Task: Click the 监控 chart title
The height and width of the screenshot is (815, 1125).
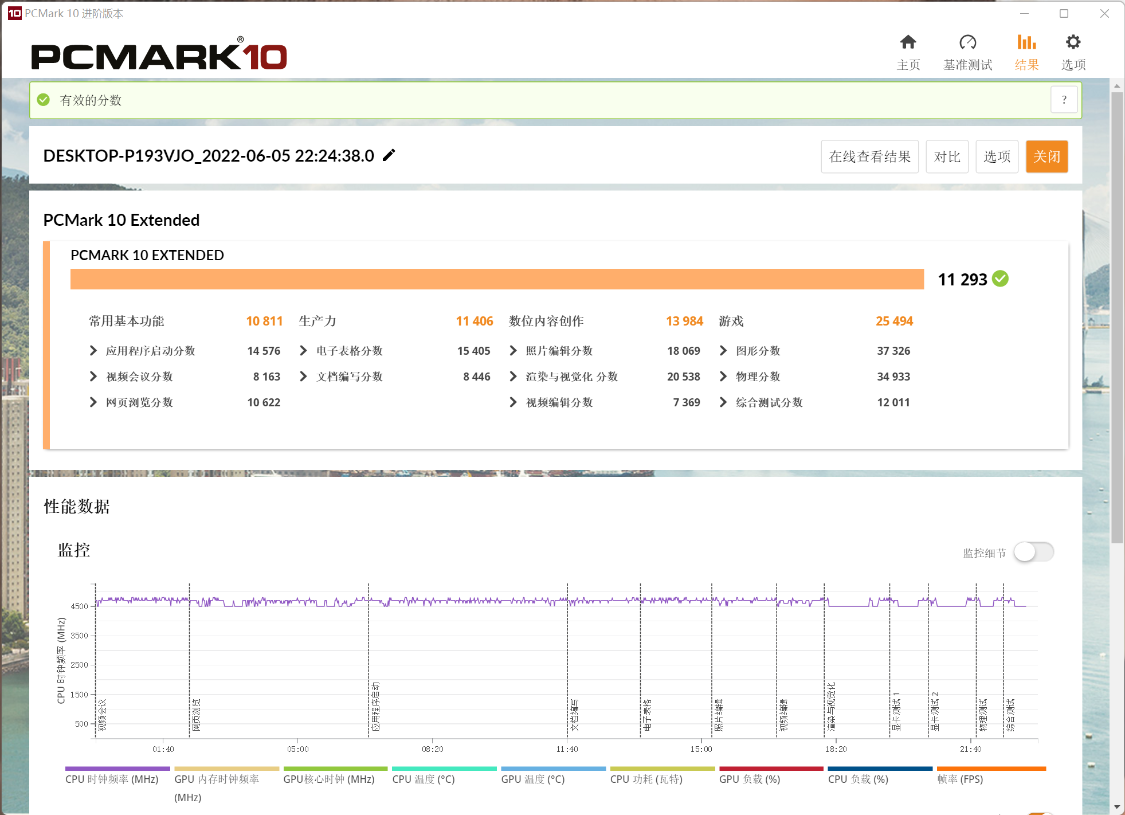Action: click(x=74, y=550)
